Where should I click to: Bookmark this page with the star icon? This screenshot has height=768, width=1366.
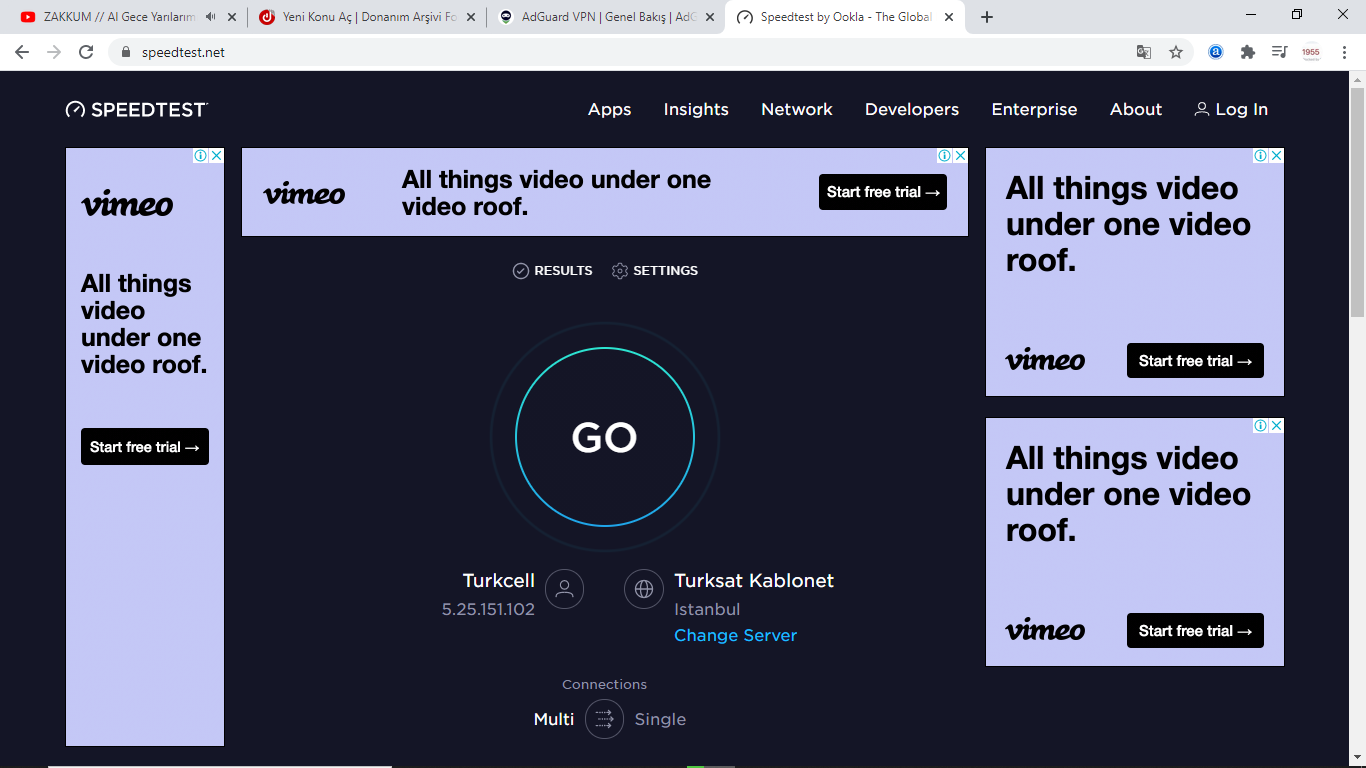(x=1176, y=52)
